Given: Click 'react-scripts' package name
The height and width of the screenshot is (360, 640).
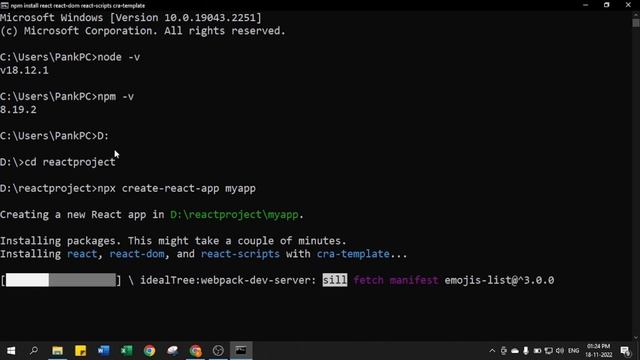Looking at the screenshot, I should click(x=240, y=254).
